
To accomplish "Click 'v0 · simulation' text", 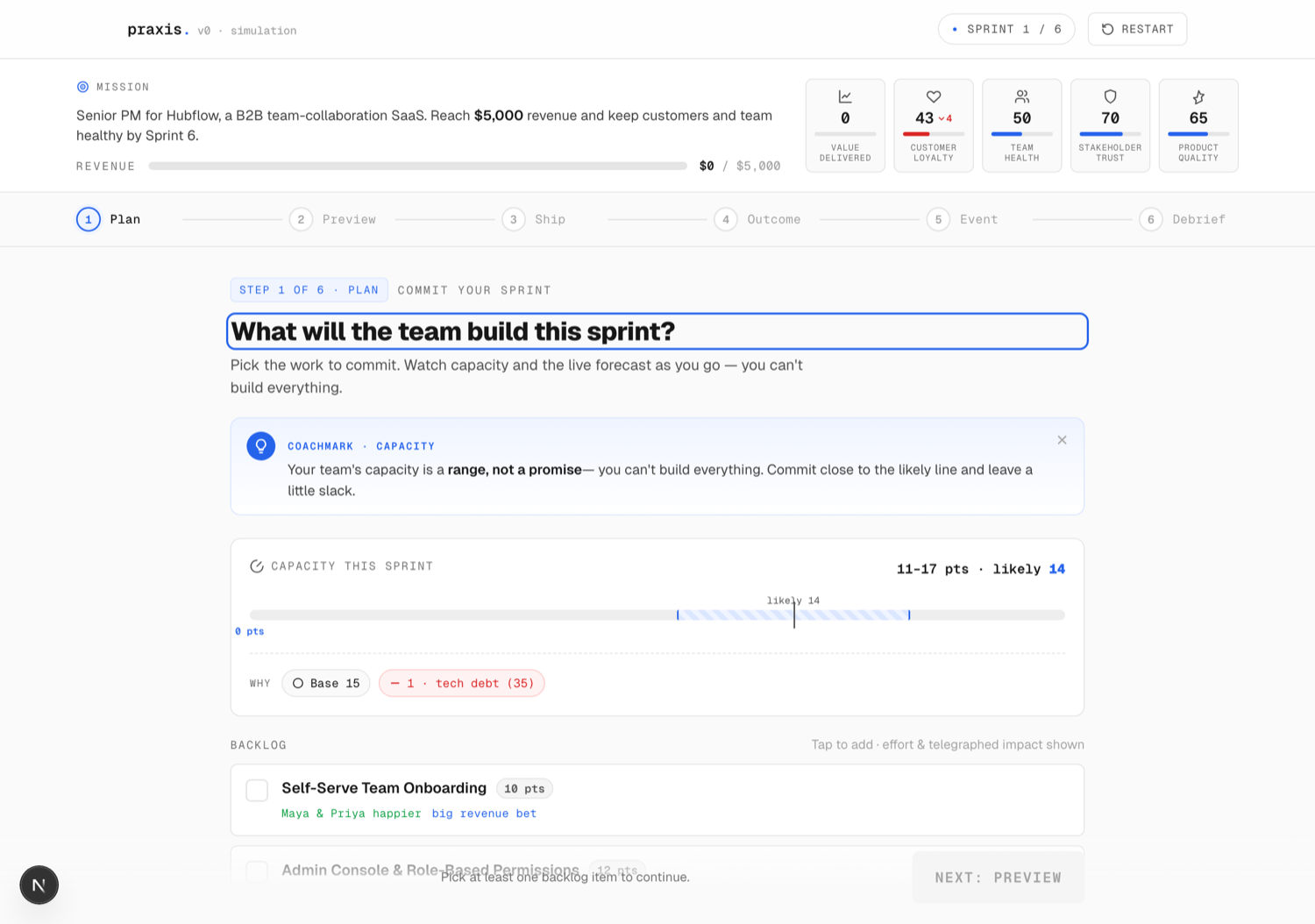I will click(247, 31).
